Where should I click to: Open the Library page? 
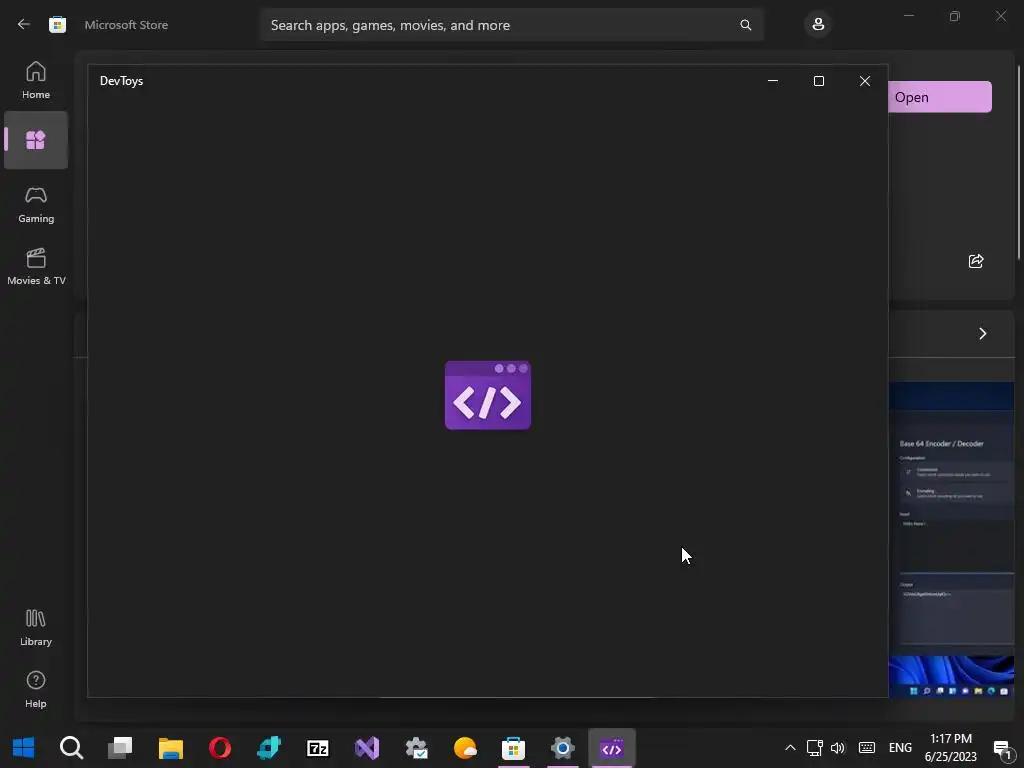(x=36, y=627)
